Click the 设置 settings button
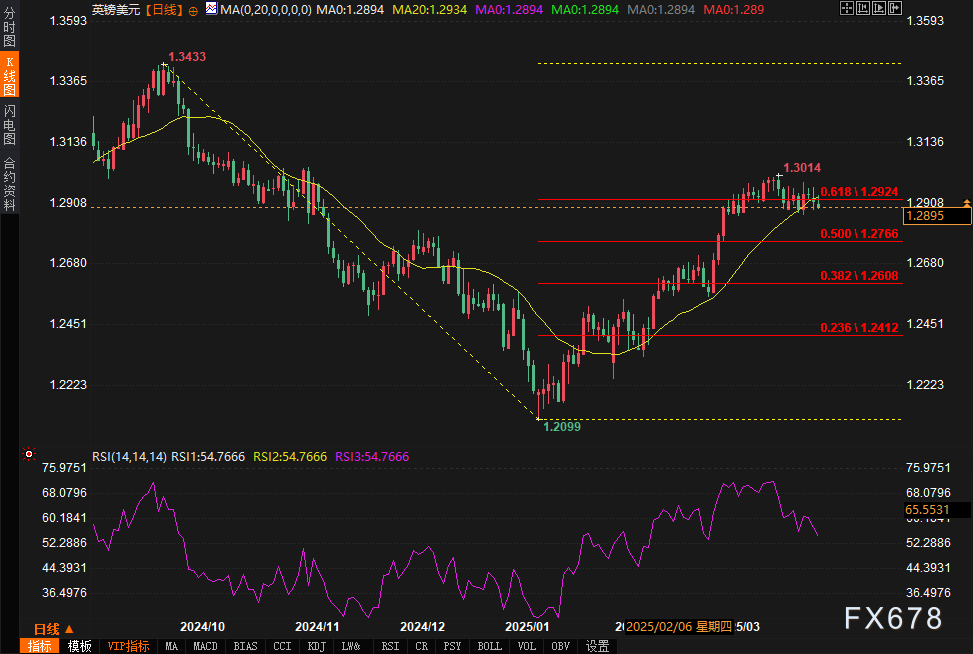The height and width of the screenshot is (654, 973). point(598,646)
